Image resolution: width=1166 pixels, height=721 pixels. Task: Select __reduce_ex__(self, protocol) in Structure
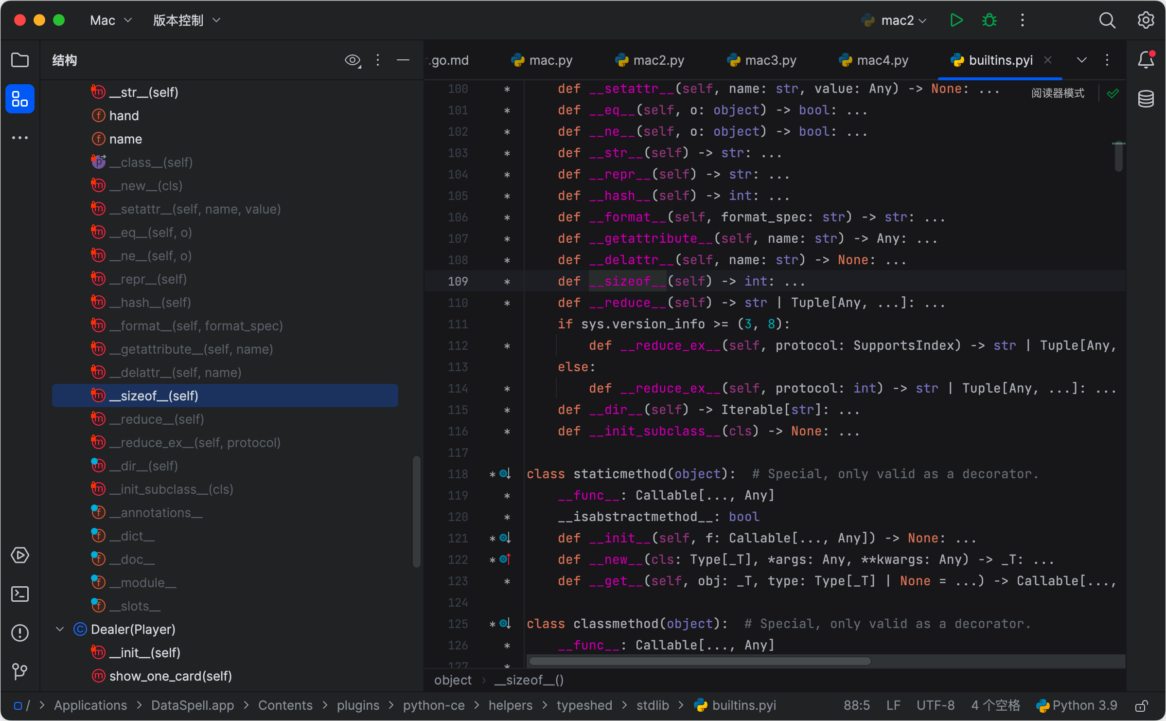coord(195,443)
